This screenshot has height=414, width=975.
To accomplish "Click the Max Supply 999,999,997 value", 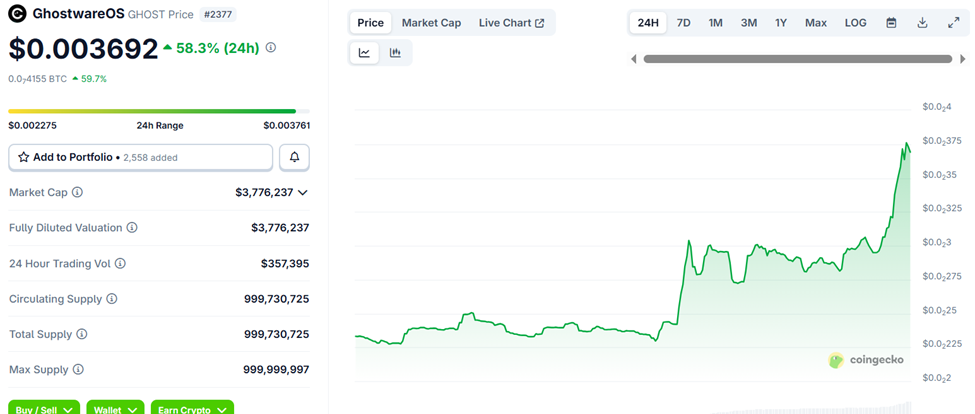I will (x=276, y=370).
